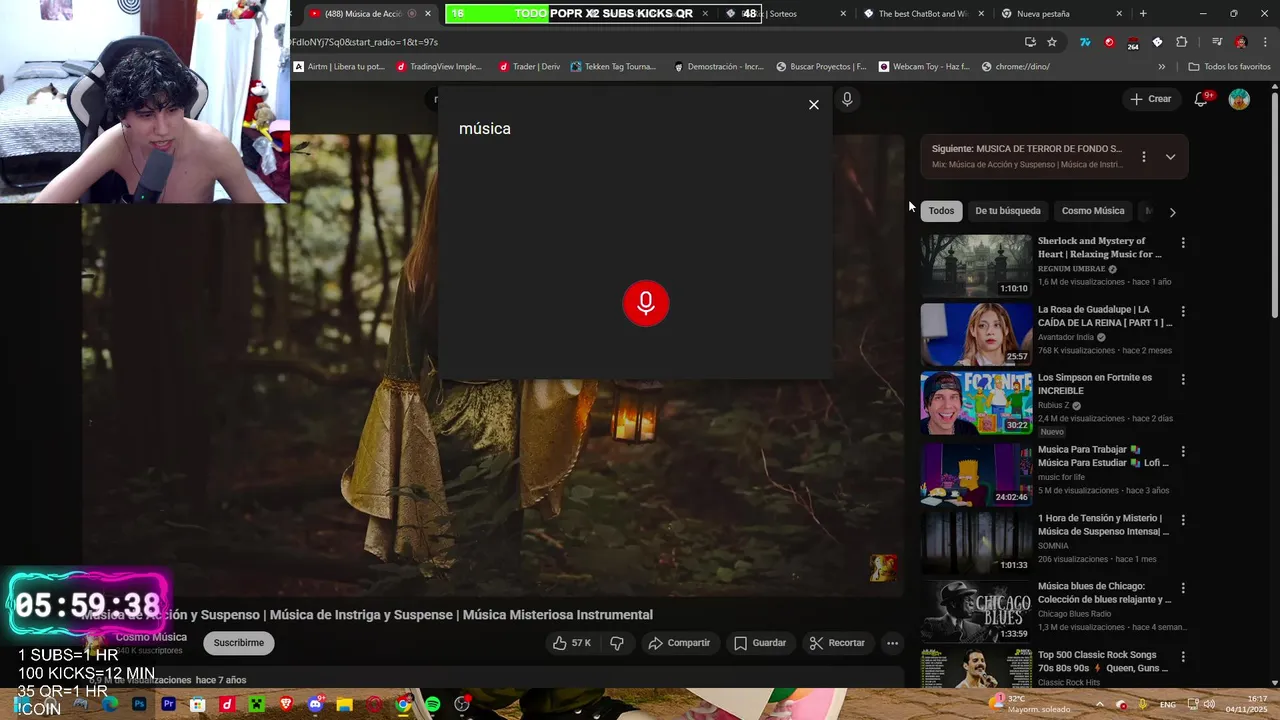Dislike the video with thumbs down
The image size is (1280, 720).
click(x=617, y=643)
